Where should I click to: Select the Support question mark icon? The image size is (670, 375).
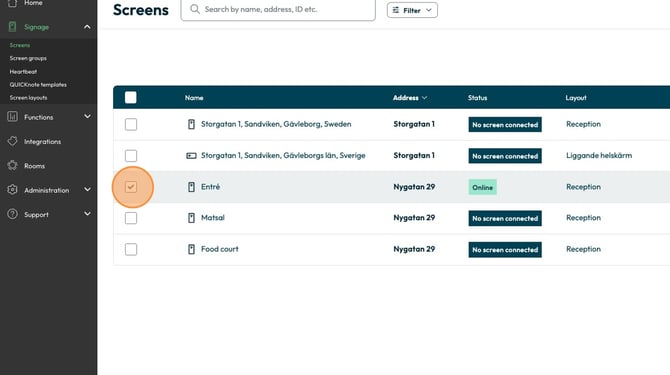point(12,214)
